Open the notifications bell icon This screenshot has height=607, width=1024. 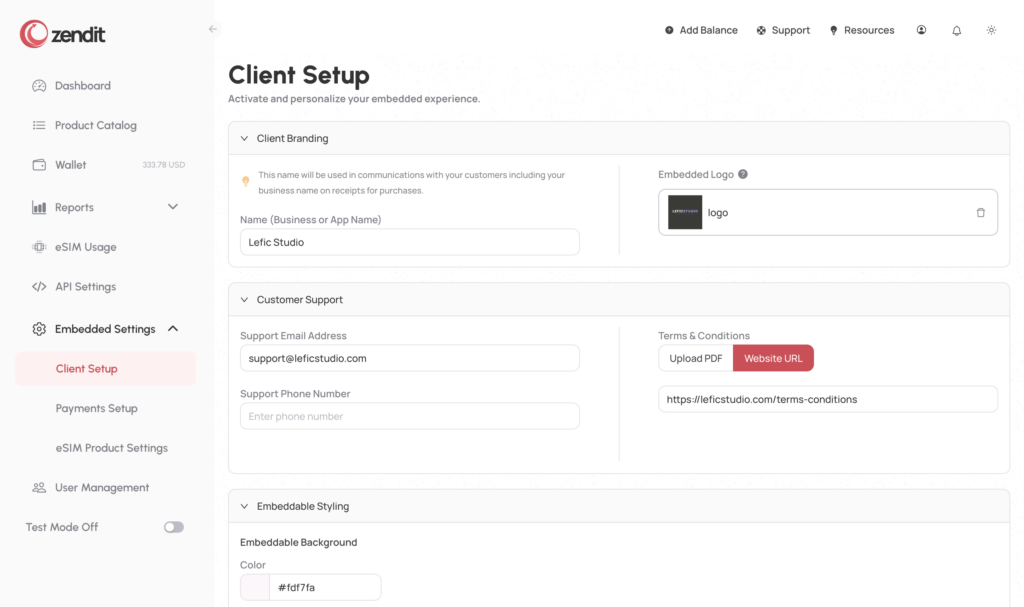(x=956, y=30)
